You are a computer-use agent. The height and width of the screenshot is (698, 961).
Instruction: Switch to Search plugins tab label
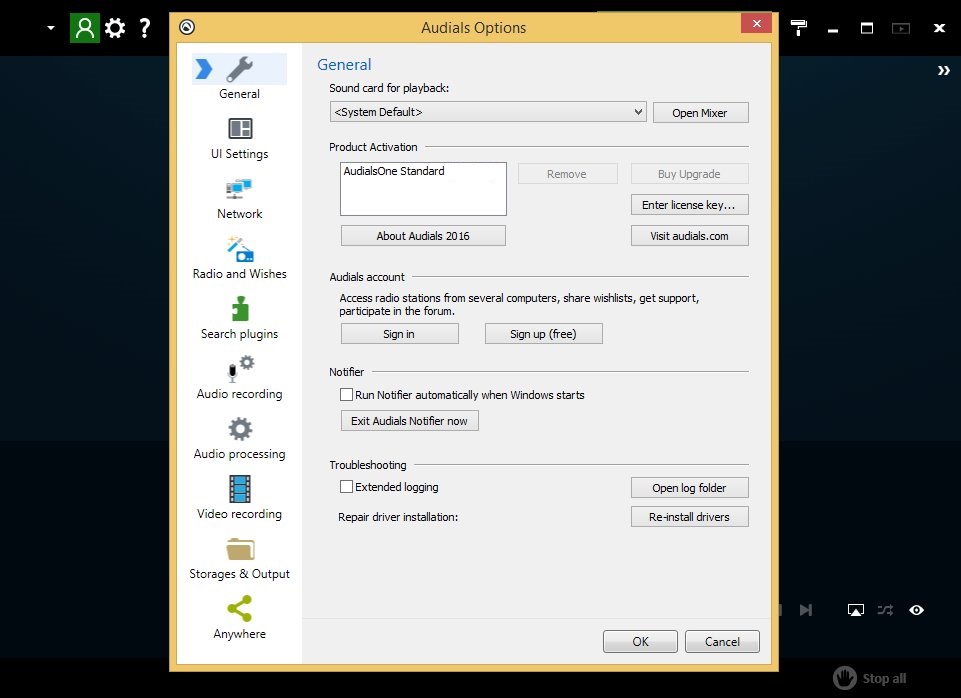(x=240, y=334)
